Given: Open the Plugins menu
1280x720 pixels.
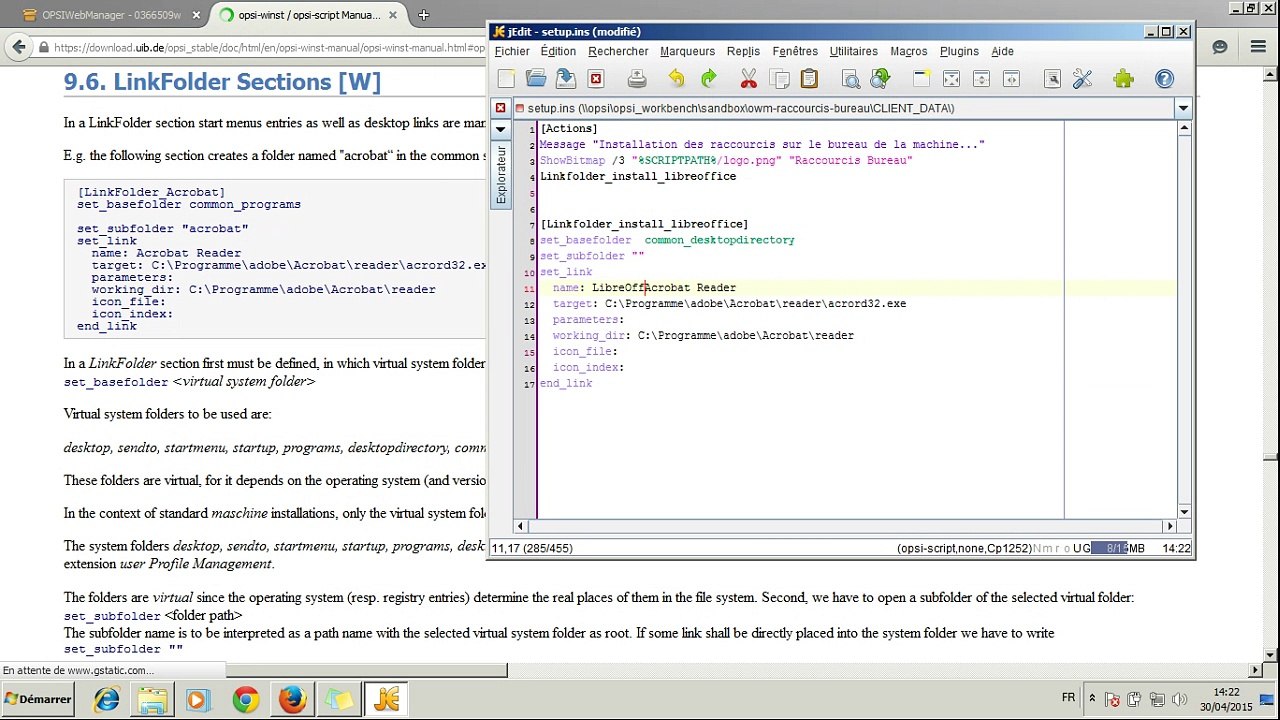Looking at the screenshot, I should tap(959, 51).
